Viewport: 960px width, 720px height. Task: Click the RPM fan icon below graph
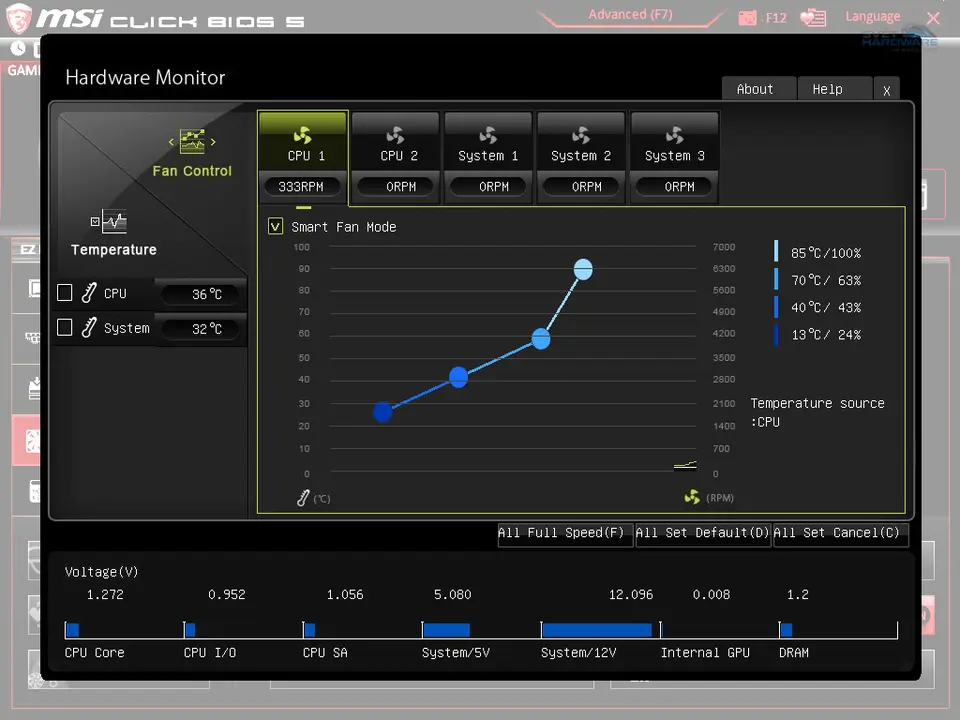pyautogui.click(x=692, y=497)
